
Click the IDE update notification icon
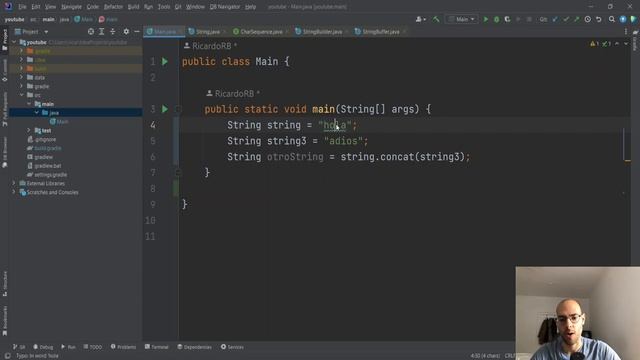(x=623, y=19)
